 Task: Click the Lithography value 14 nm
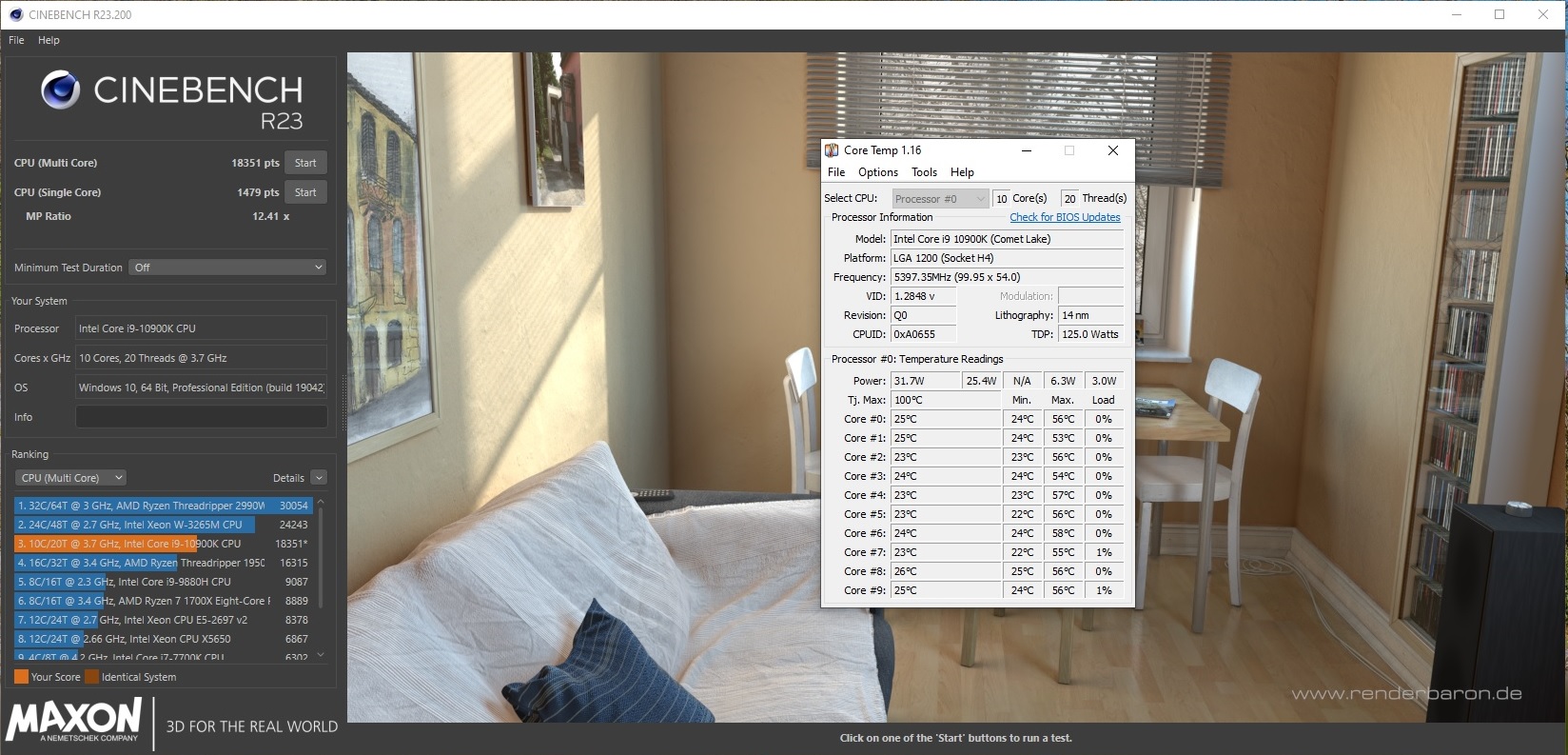[x=1090, y=315]
